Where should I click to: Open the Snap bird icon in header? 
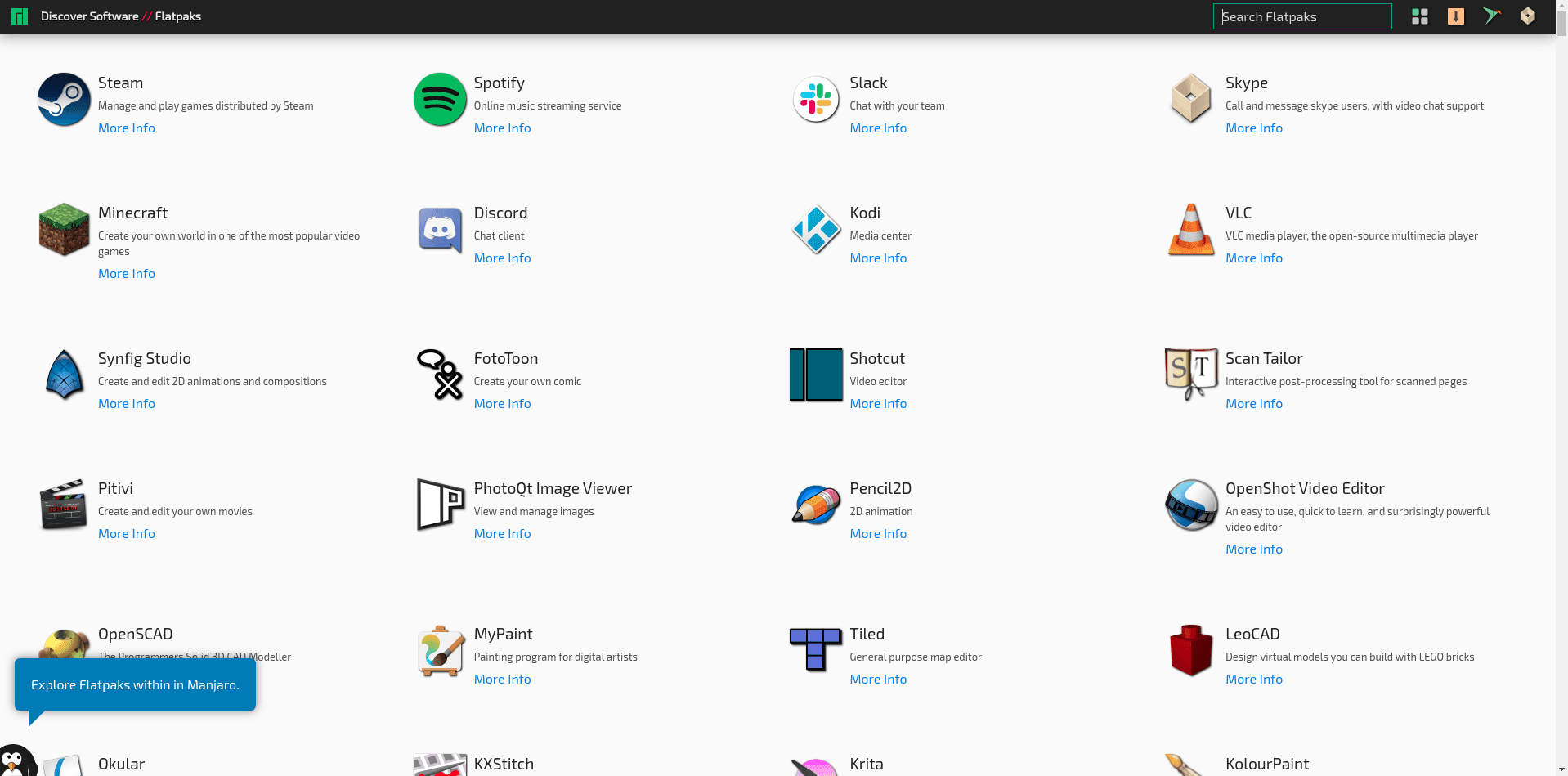[x=1492, y=16]
